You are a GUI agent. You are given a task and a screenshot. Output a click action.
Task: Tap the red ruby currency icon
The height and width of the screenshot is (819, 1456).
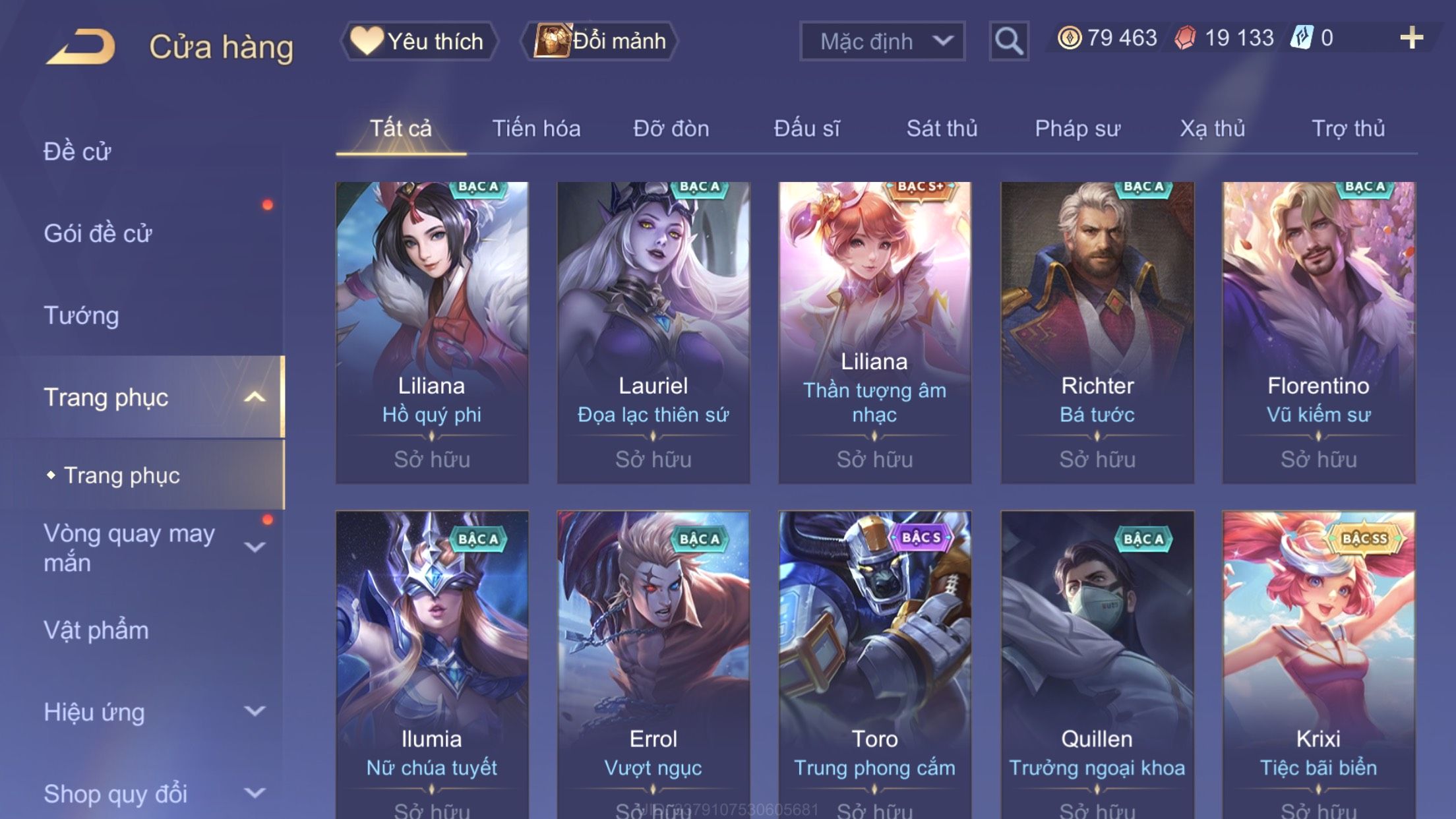(1185, 38)
